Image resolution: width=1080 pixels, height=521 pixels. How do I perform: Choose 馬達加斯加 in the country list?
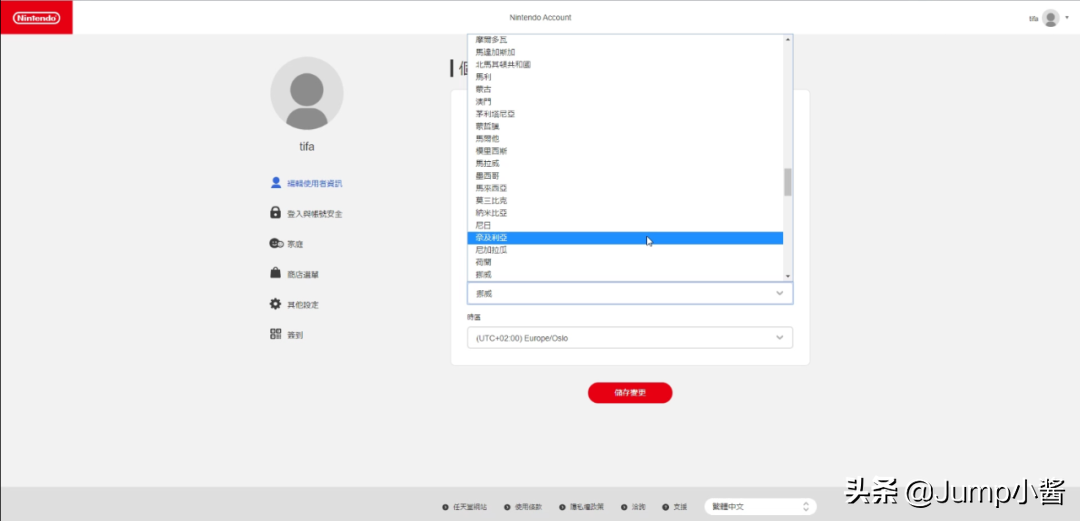625,52
